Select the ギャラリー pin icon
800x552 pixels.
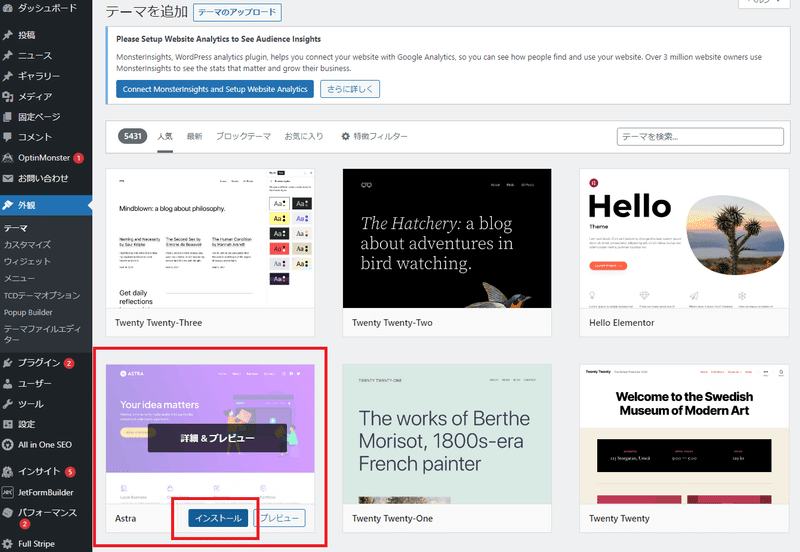[7, 76]
